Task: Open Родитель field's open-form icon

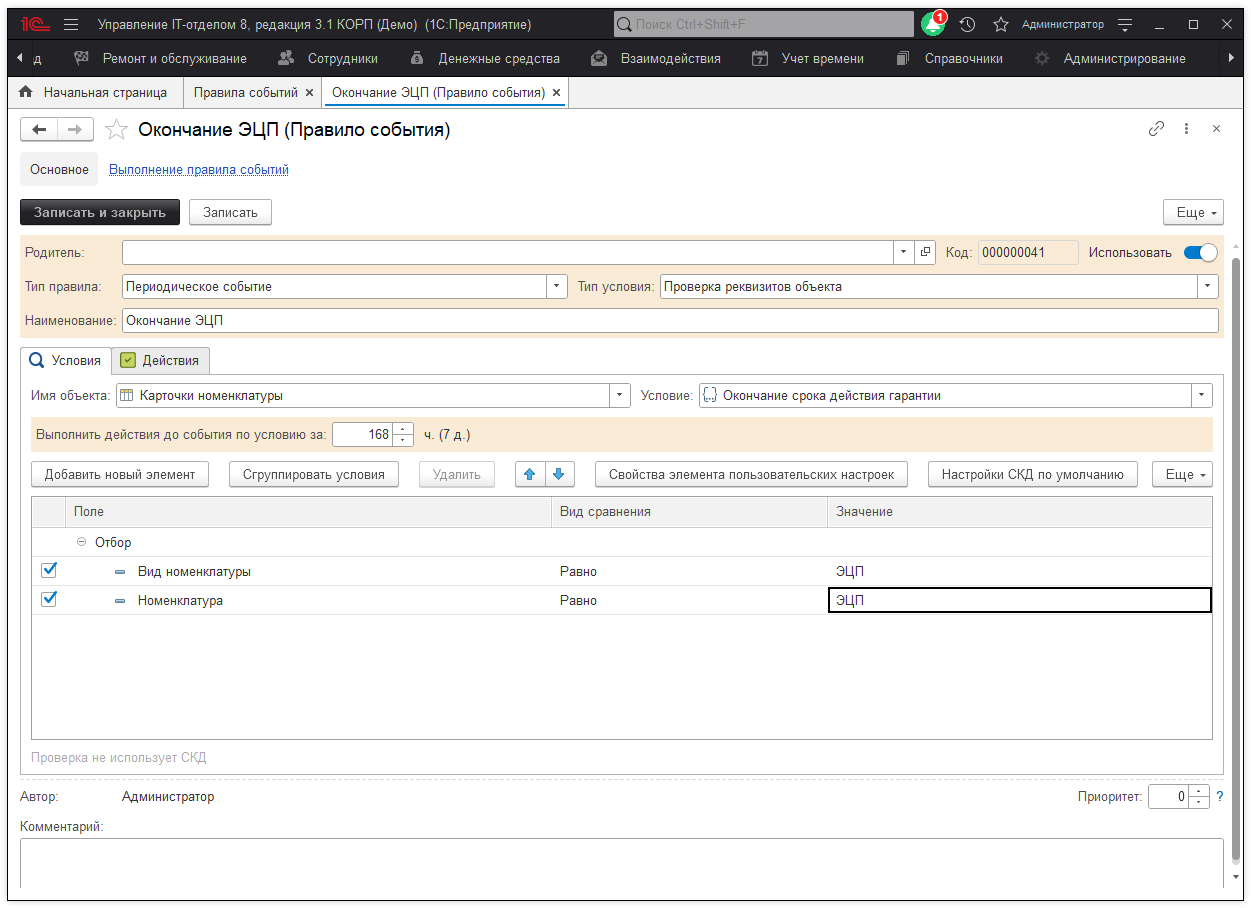Action: (925, 253)
